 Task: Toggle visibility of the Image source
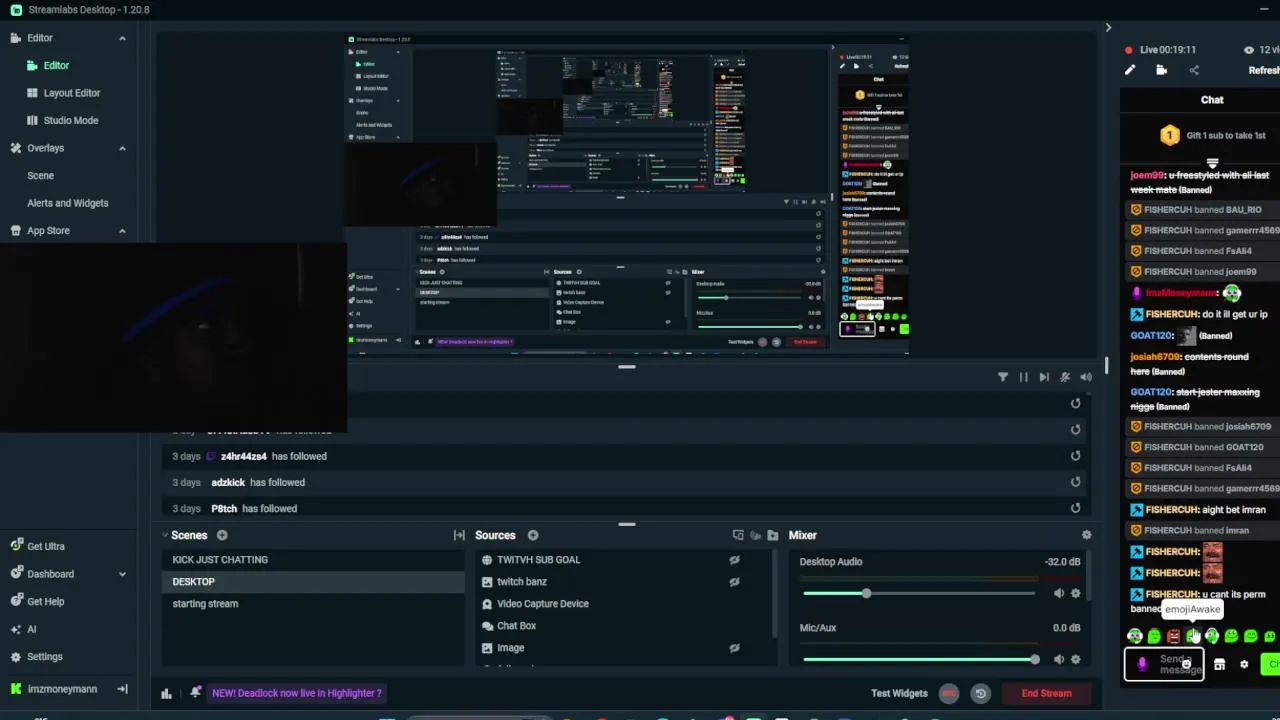tap(734, 648)
